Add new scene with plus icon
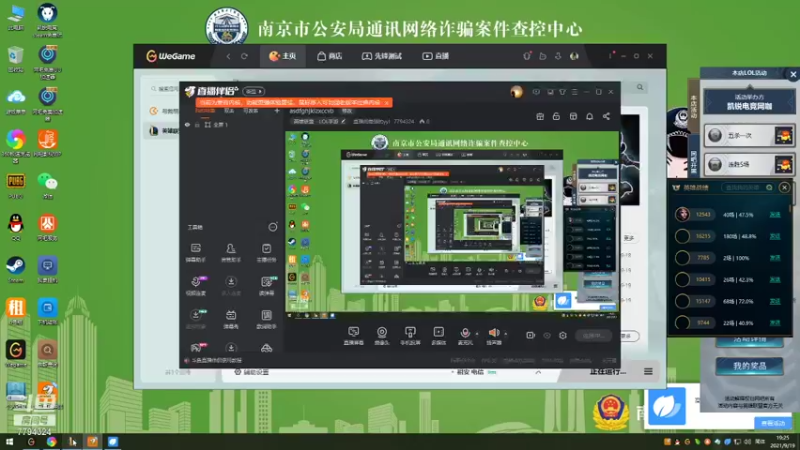 coord(277,111)
